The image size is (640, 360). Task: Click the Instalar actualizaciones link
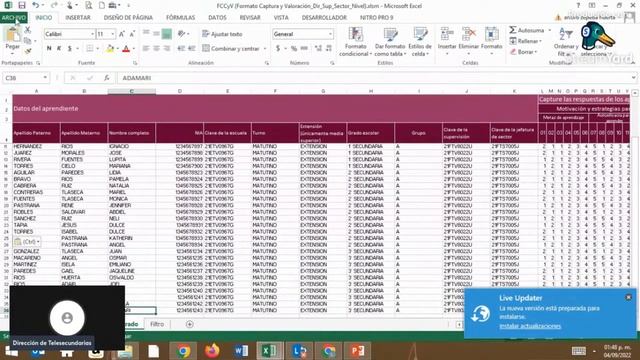(530, 326)
